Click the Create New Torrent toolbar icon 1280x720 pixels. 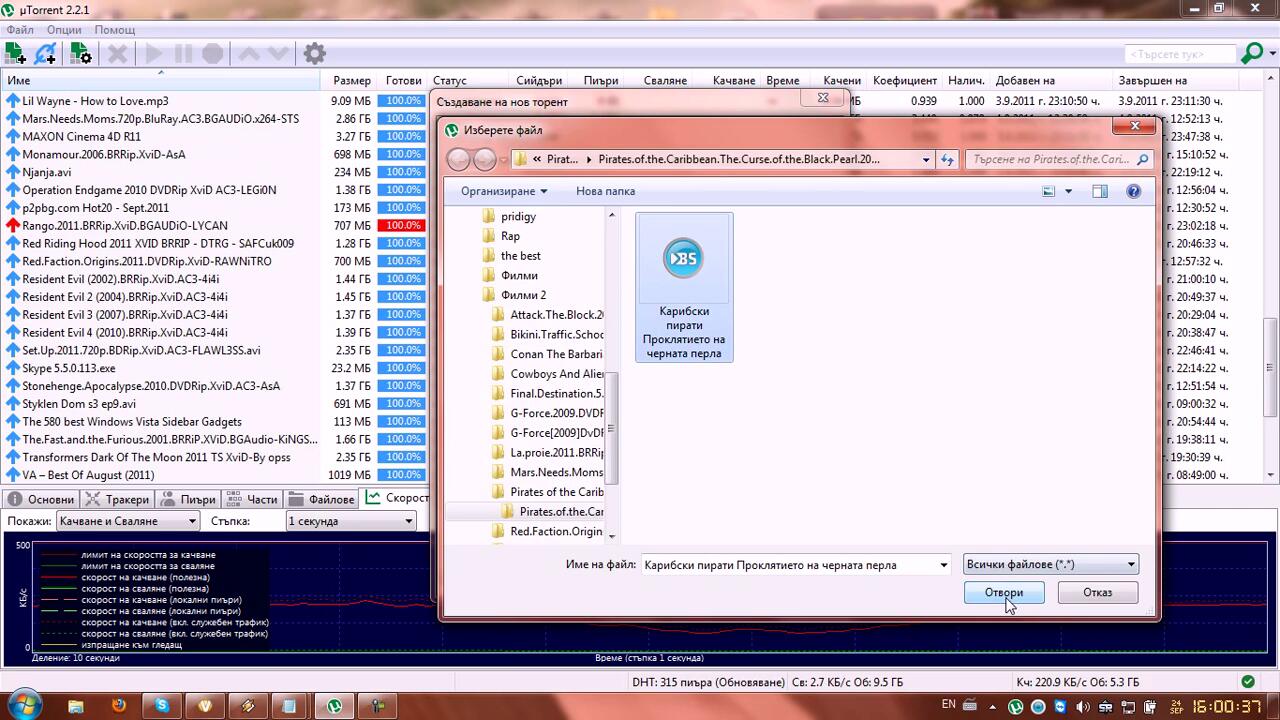pyautogui.click(x=80, y=54)
